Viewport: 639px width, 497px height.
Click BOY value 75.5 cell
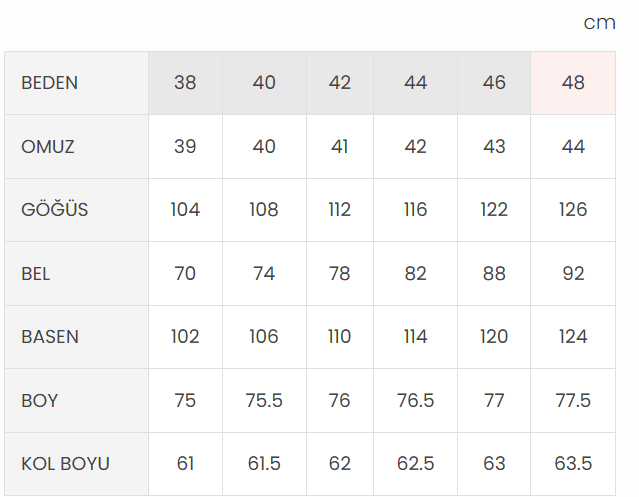pos(264,401)
